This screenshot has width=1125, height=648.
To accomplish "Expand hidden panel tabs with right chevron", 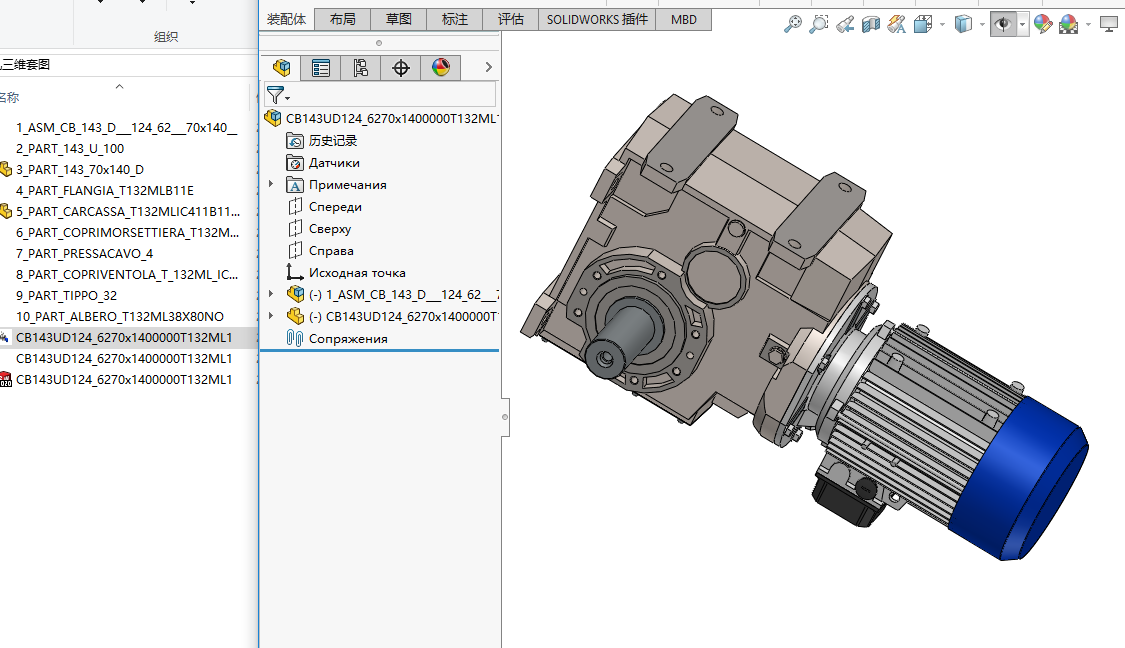I will pos(488,67).
